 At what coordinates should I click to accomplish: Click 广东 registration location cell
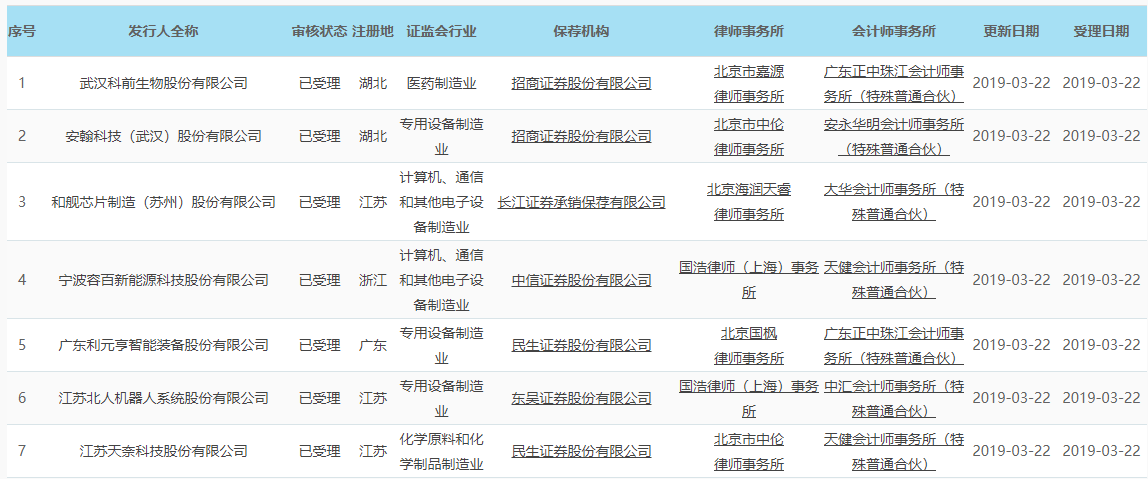[x=373, y=345]
